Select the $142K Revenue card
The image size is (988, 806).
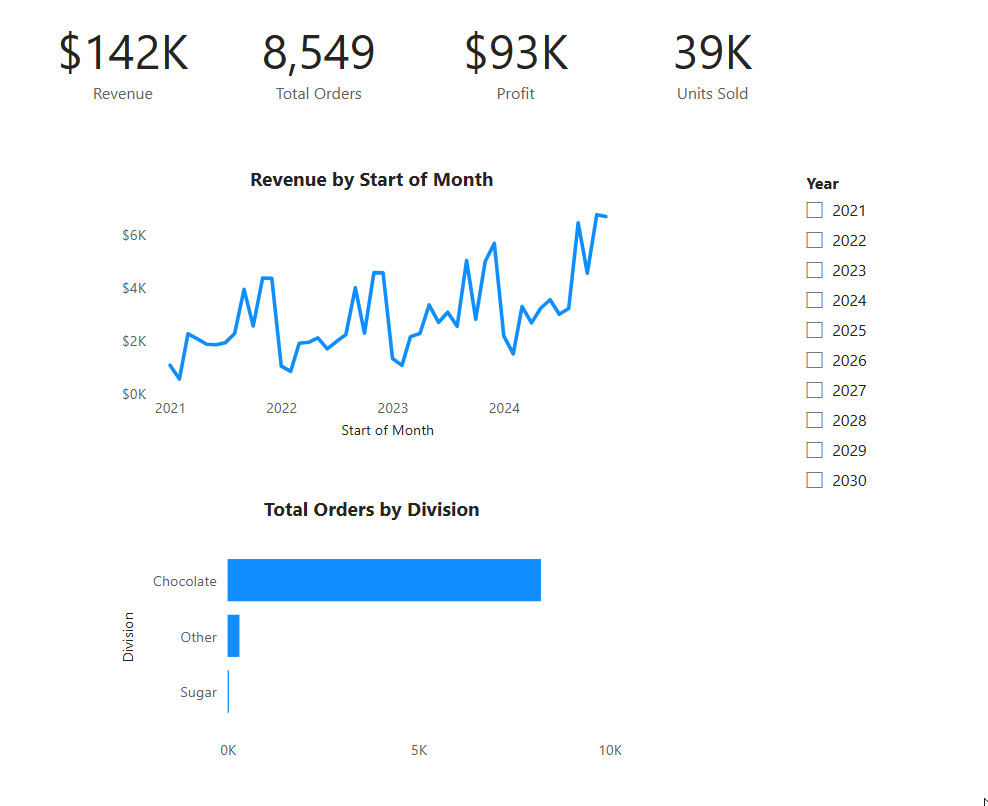124,66
